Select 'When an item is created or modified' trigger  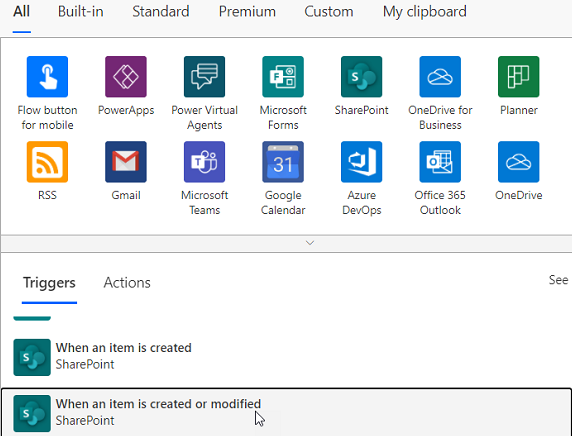click(286, 413)
